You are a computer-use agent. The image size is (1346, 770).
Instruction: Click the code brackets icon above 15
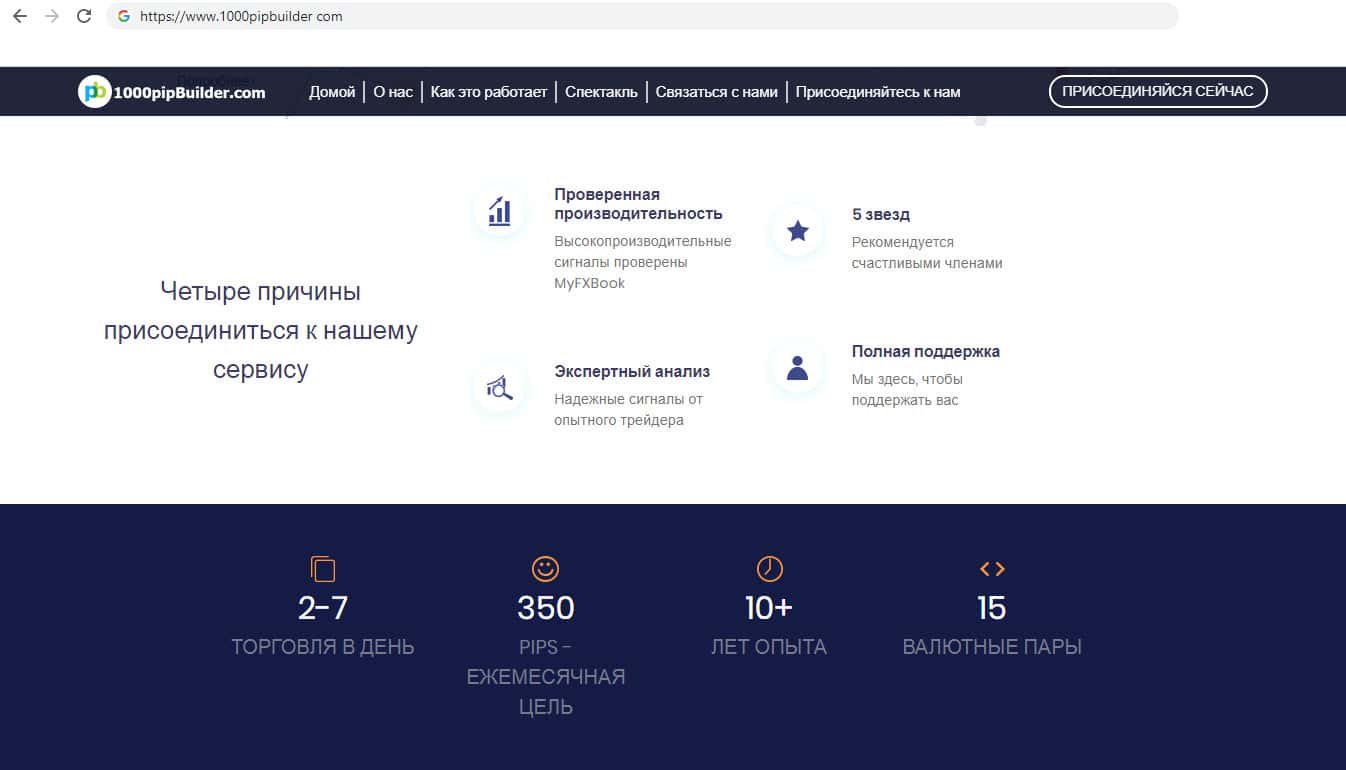pos(992,569)
